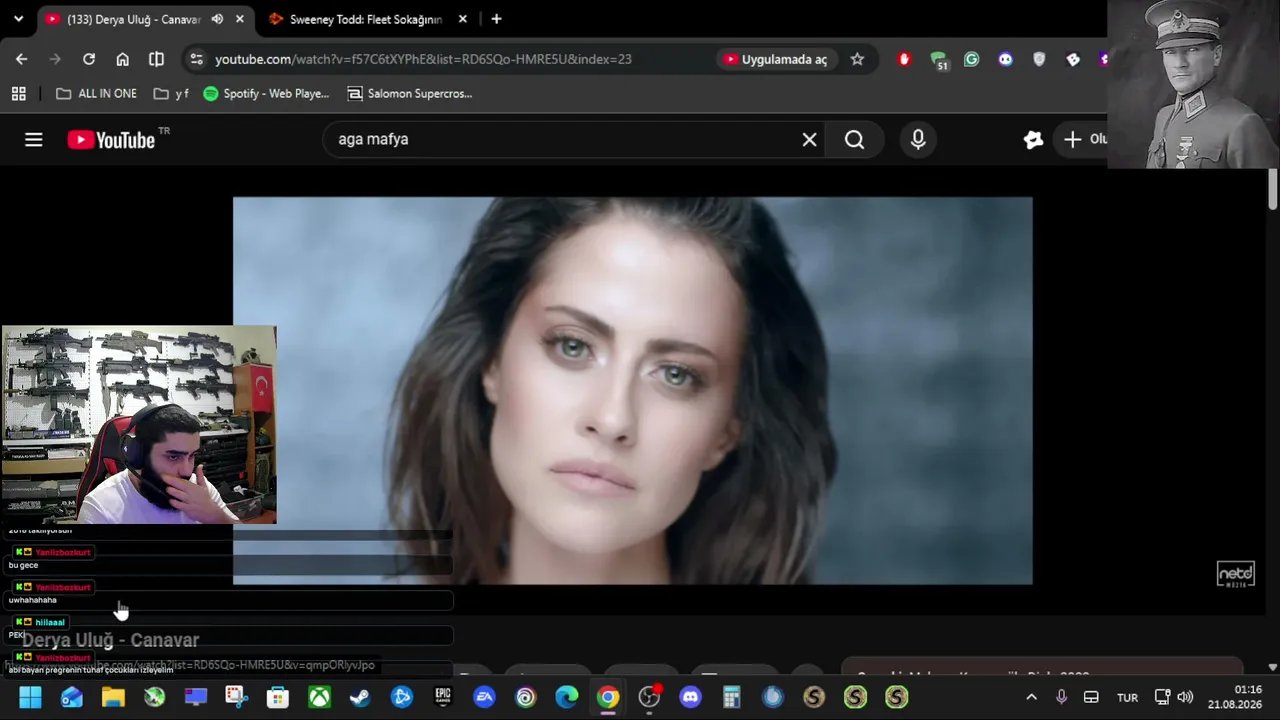This screenshot has height=720, width=1280.
Task: Open Microsoft Edge from taskbar
Action: pyautogui.click(x=567, y=697)
